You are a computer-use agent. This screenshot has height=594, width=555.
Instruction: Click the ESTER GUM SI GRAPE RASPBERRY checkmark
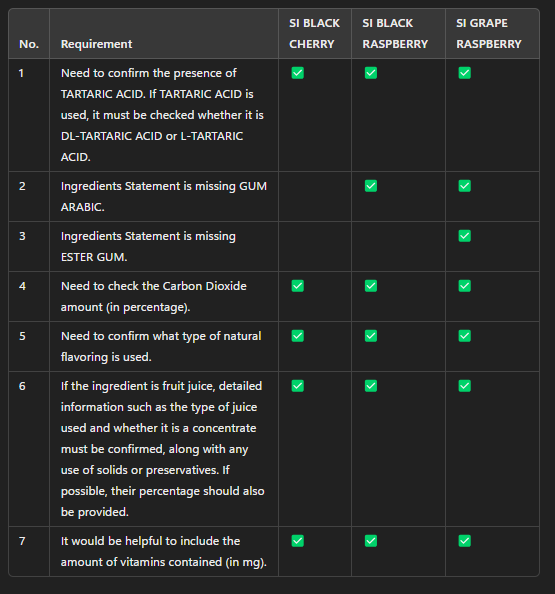coord(464,236)
